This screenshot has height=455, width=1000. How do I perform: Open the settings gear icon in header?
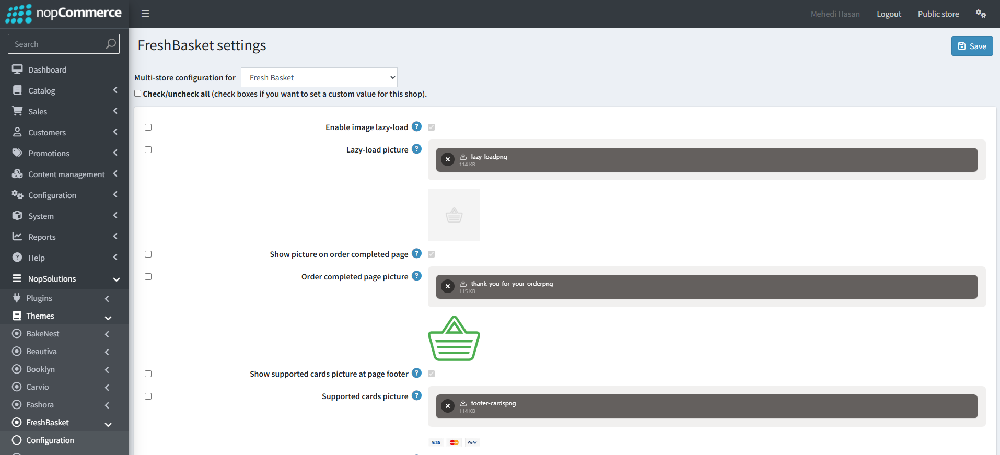click(981, 14)
